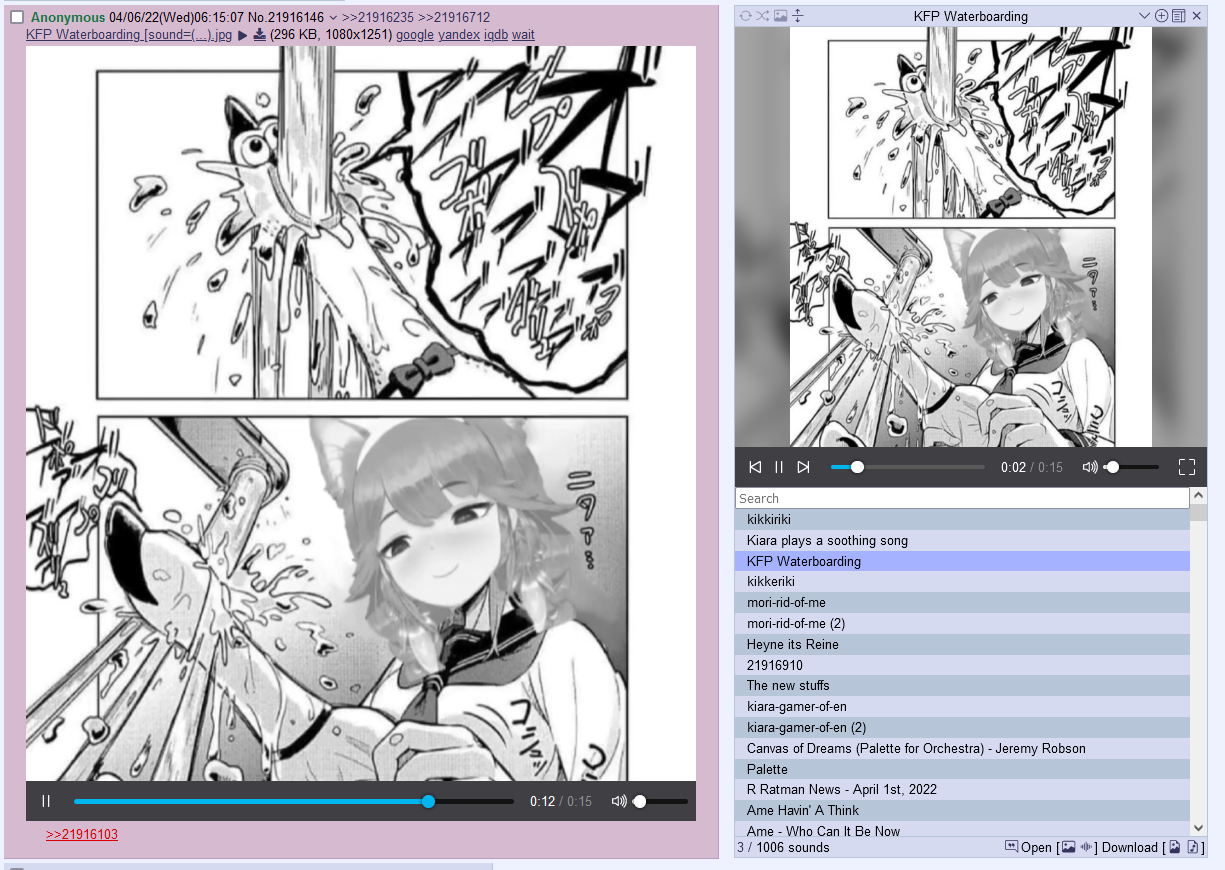The height and width of the screenshot is (870, 1225).
Task: Expand the player header dropdown chevron
Action: click(x=1145, y=16)
